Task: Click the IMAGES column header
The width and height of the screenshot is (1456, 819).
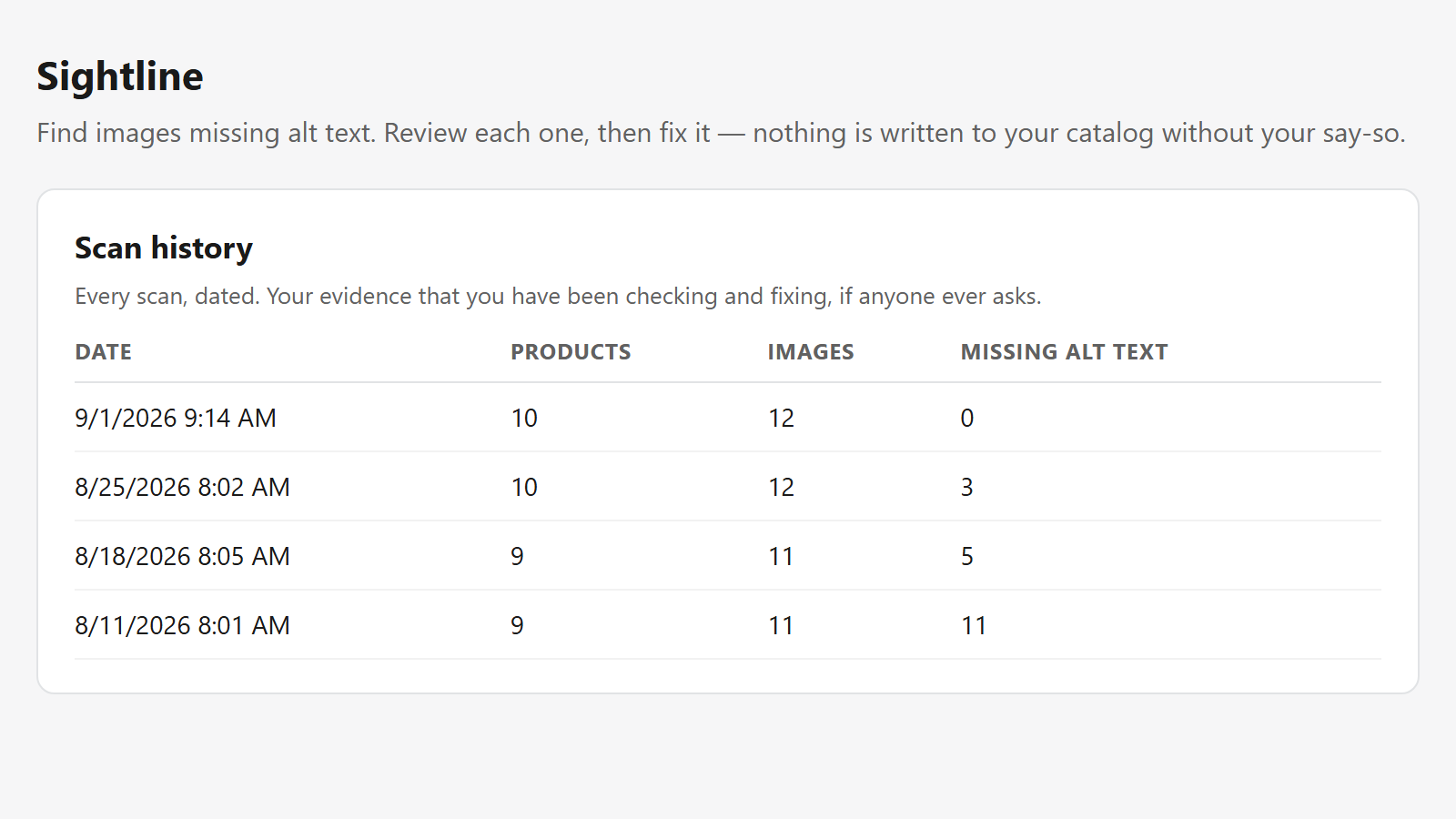Action: click(x=811, y=352)
